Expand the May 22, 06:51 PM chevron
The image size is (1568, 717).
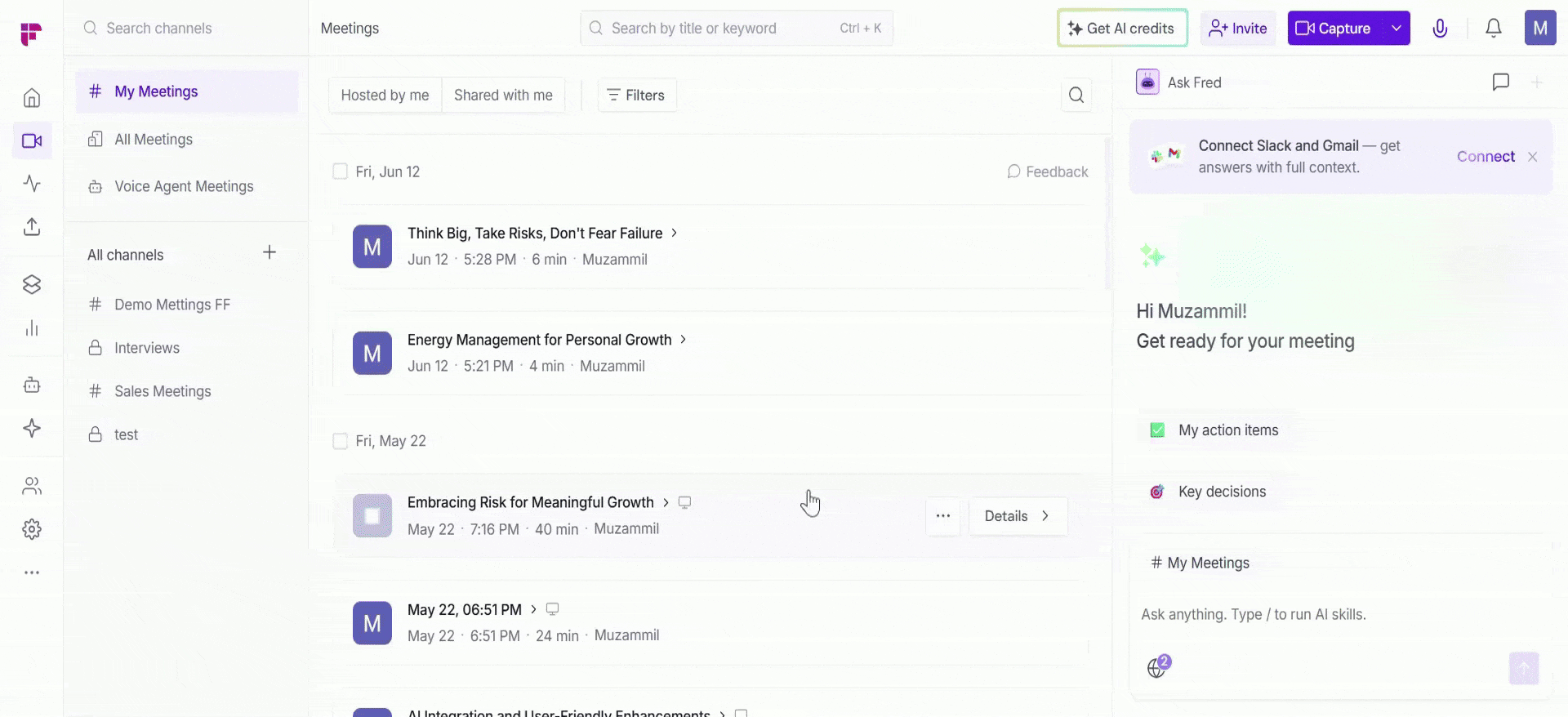pos(533,609)
